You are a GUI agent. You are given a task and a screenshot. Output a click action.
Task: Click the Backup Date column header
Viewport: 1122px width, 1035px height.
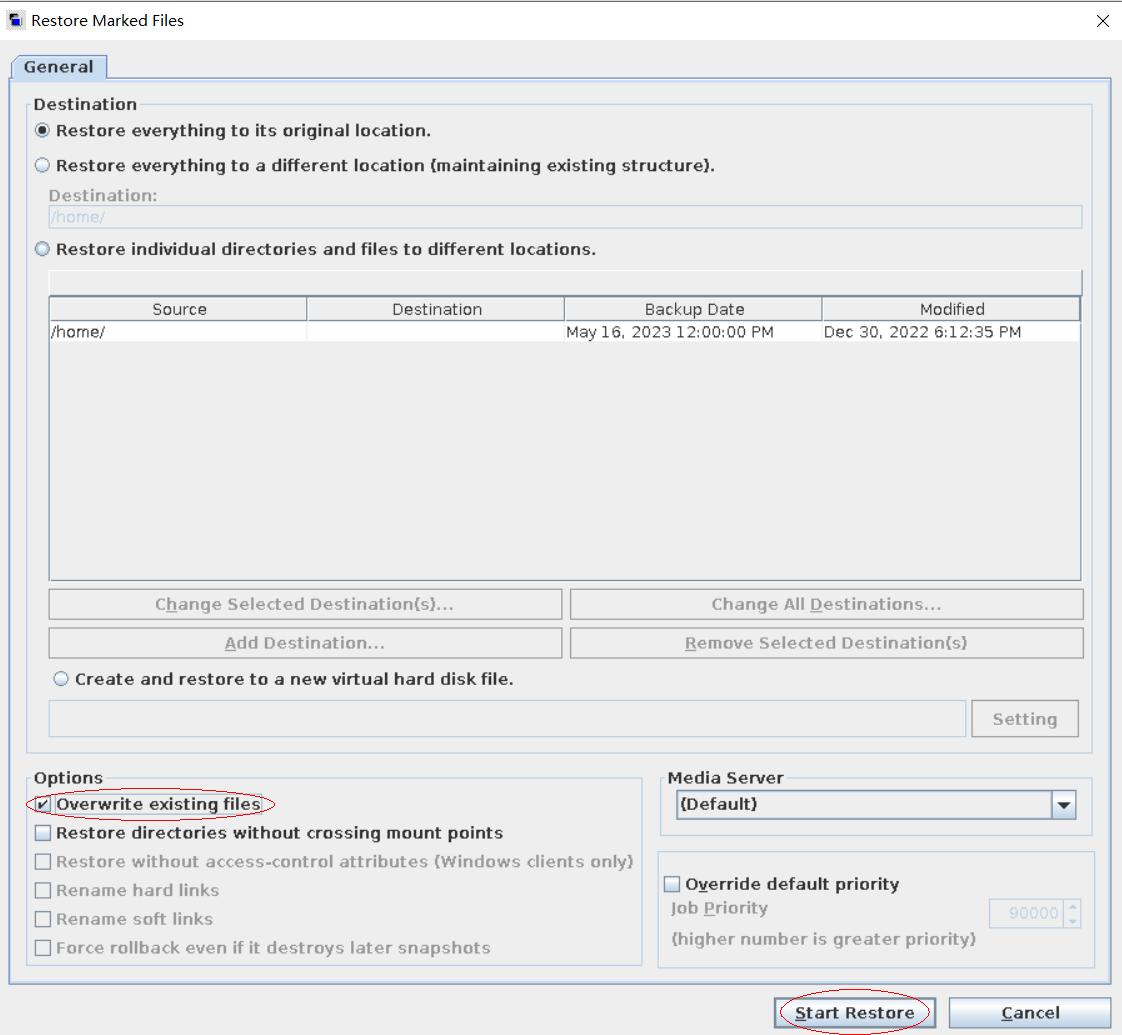point(694,310)
